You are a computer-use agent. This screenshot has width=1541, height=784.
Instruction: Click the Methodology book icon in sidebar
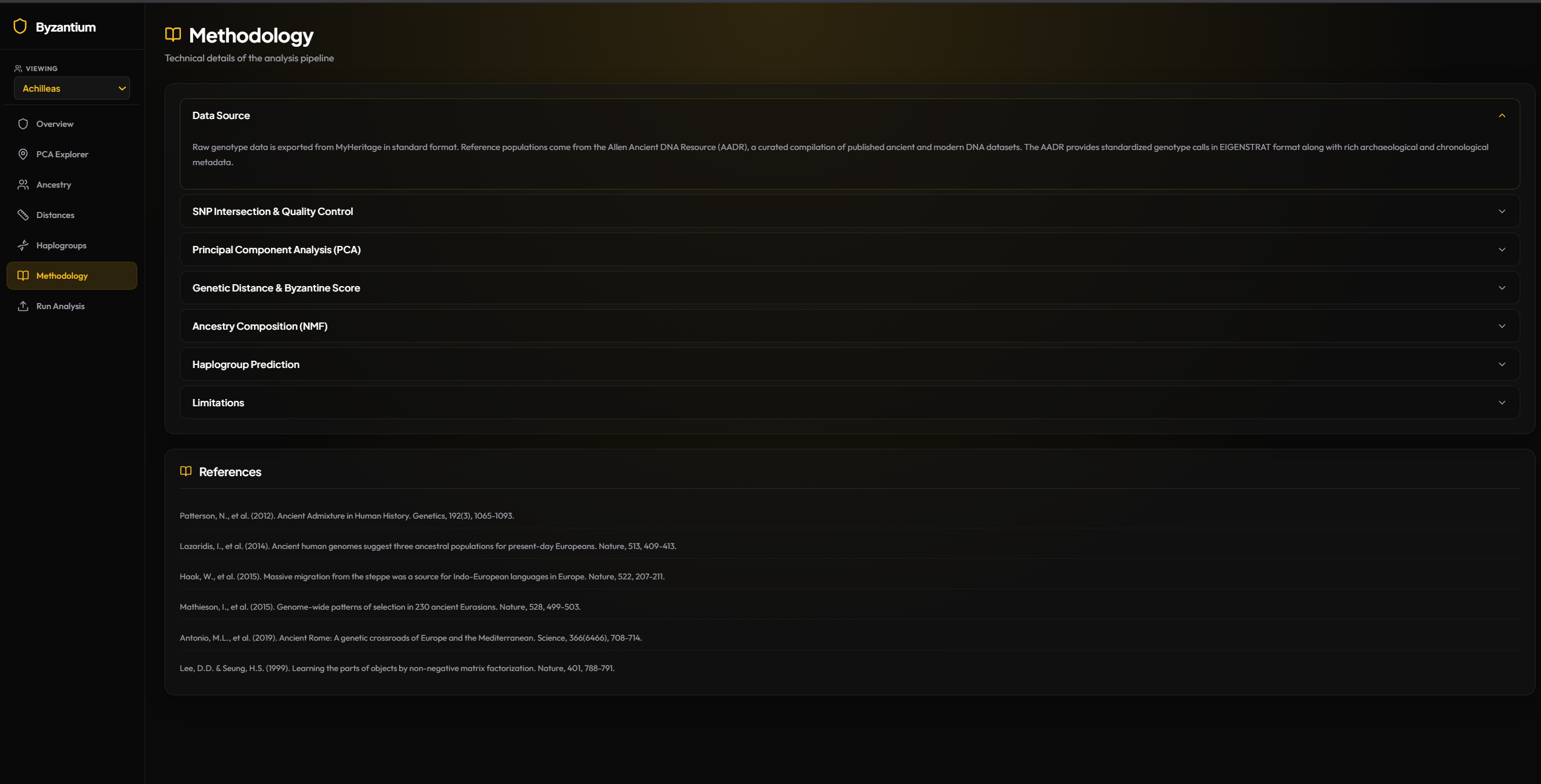(x=22, y=275)
